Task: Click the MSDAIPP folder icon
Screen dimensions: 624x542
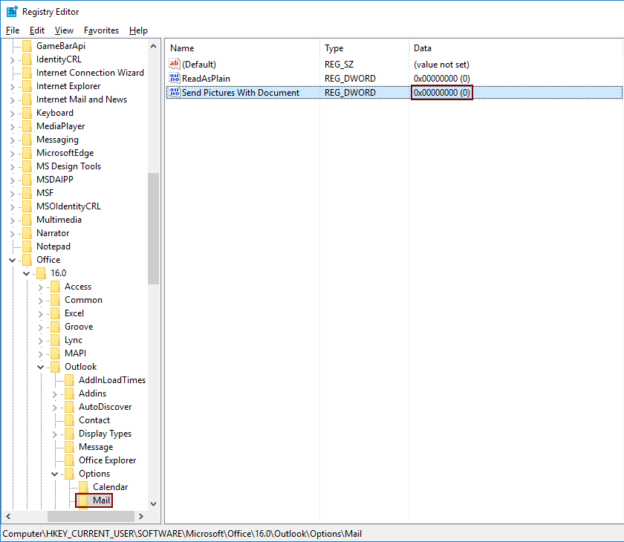Action: tap(27, 180)
